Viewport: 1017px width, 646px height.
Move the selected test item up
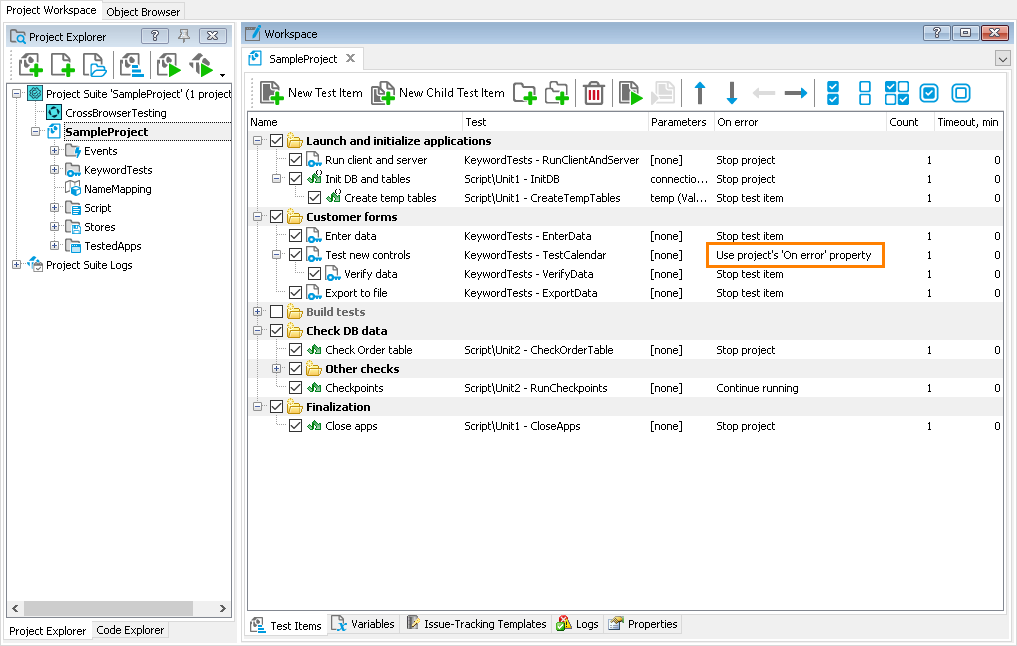[700, 92]
